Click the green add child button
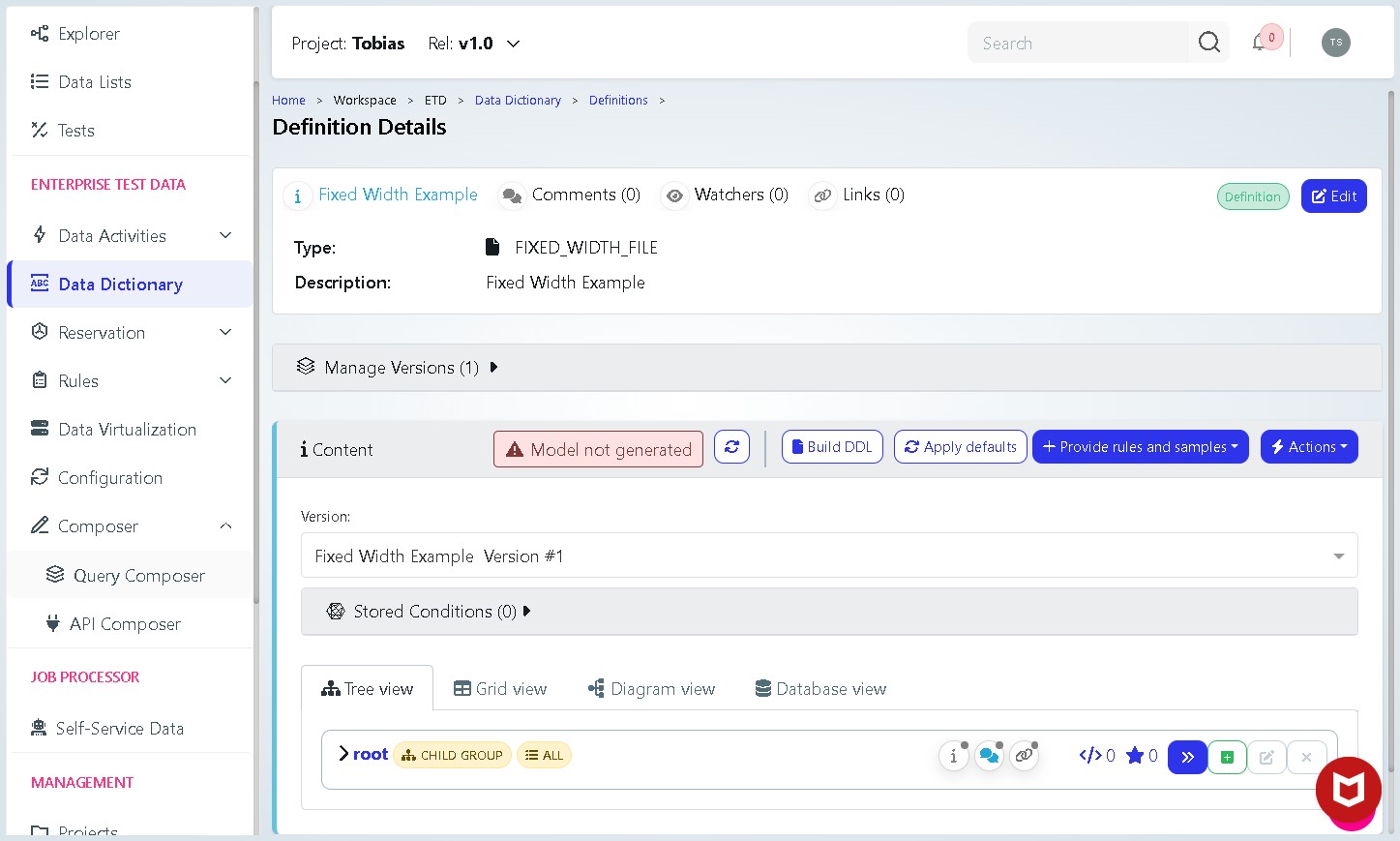The height and width of the screenshot is (841, 1400). click(x=1227, y=757)
